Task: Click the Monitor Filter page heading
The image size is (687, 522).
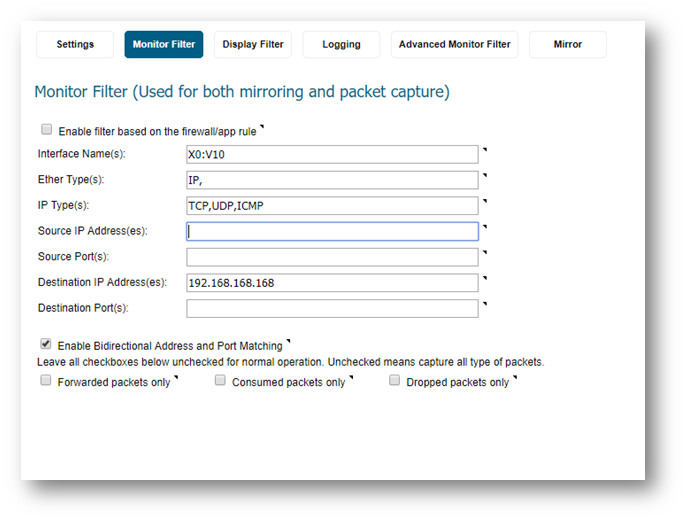Action: point(242,92)
